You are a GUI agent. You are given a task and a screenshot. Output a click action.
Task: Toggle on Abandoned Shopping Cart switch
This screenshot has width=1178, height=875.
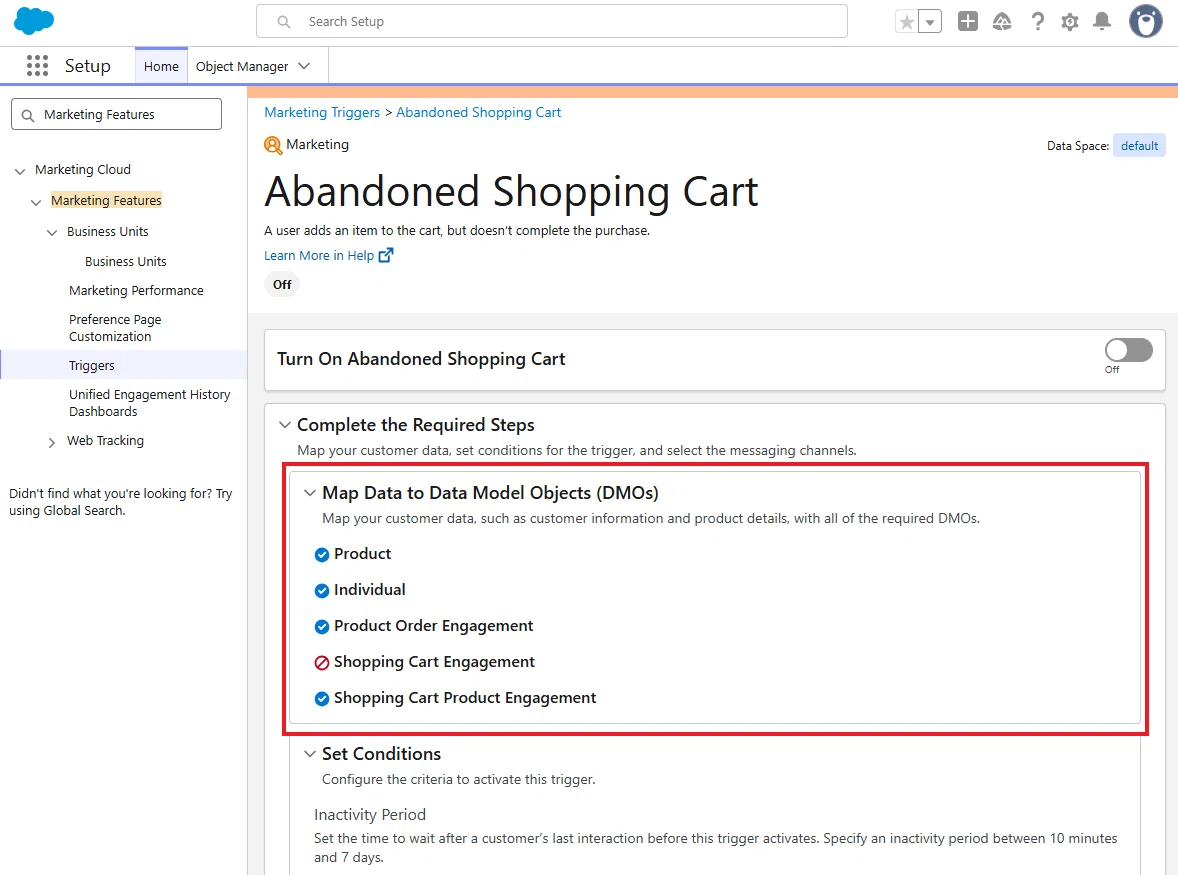[x=1128, y=350]
